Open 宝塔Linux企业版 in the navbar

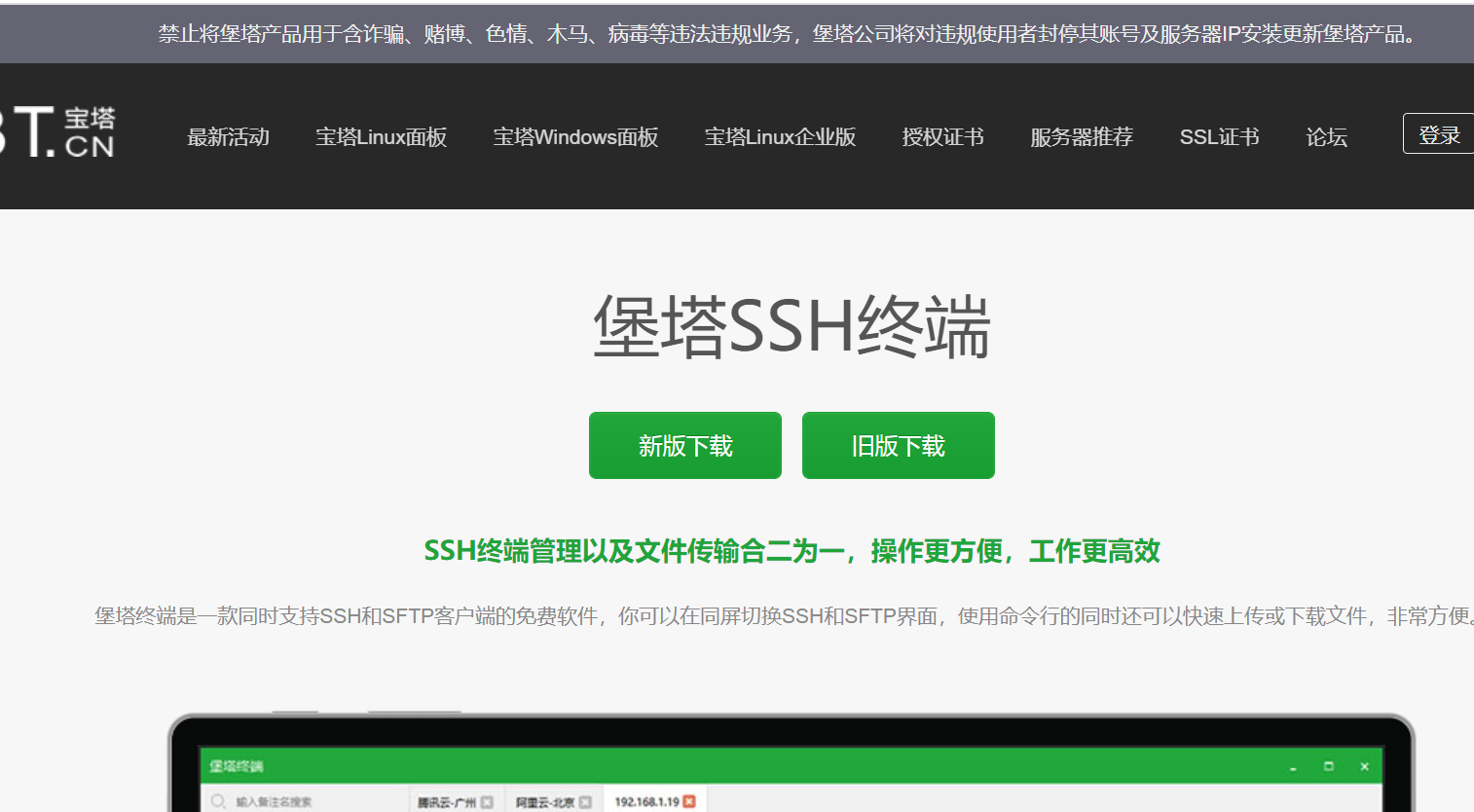(x=780, y=137)
